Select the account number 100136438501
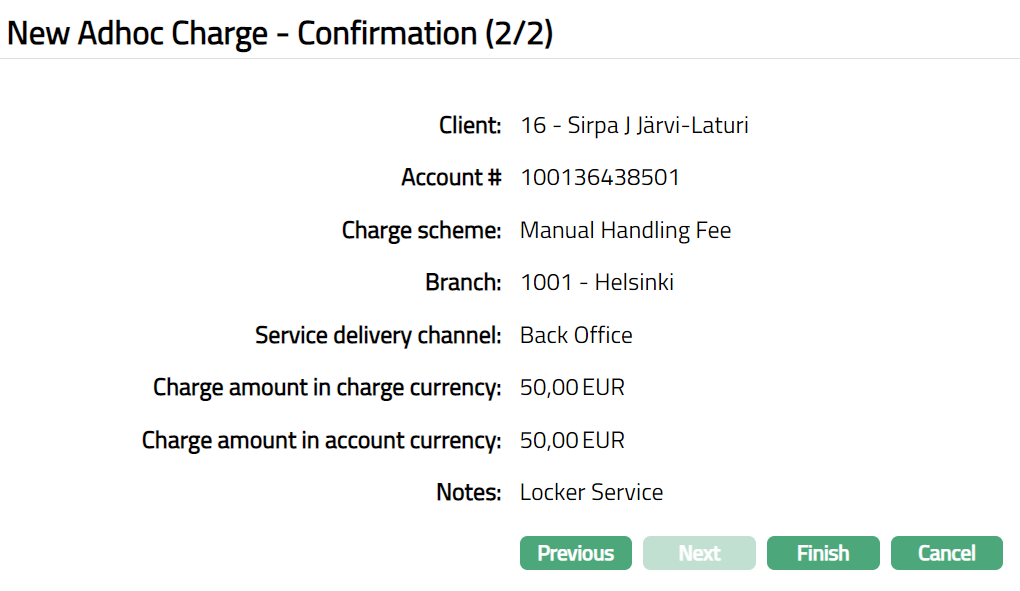 pyautogui.click(x=600, y=178)
